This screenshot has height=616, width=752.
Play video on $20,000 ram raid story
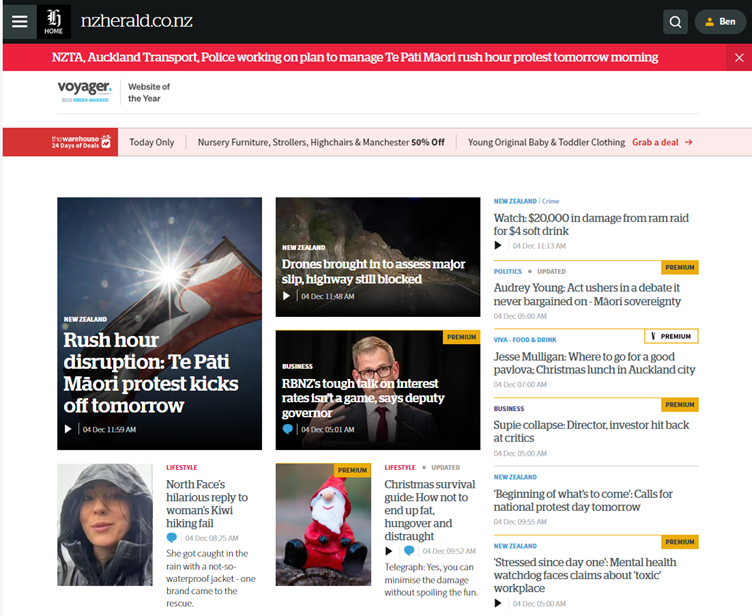click(498, 246)
